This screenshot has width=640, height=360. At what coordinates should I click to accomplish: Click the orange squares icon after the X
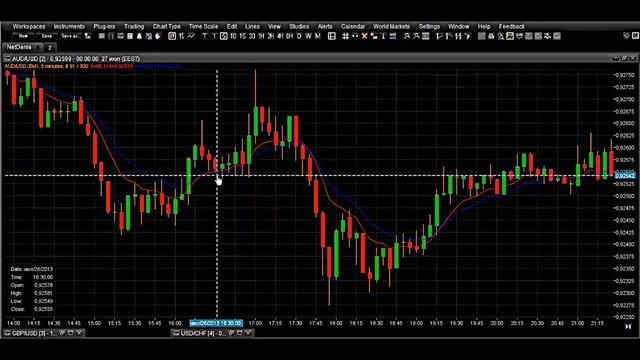coord(374,36)
